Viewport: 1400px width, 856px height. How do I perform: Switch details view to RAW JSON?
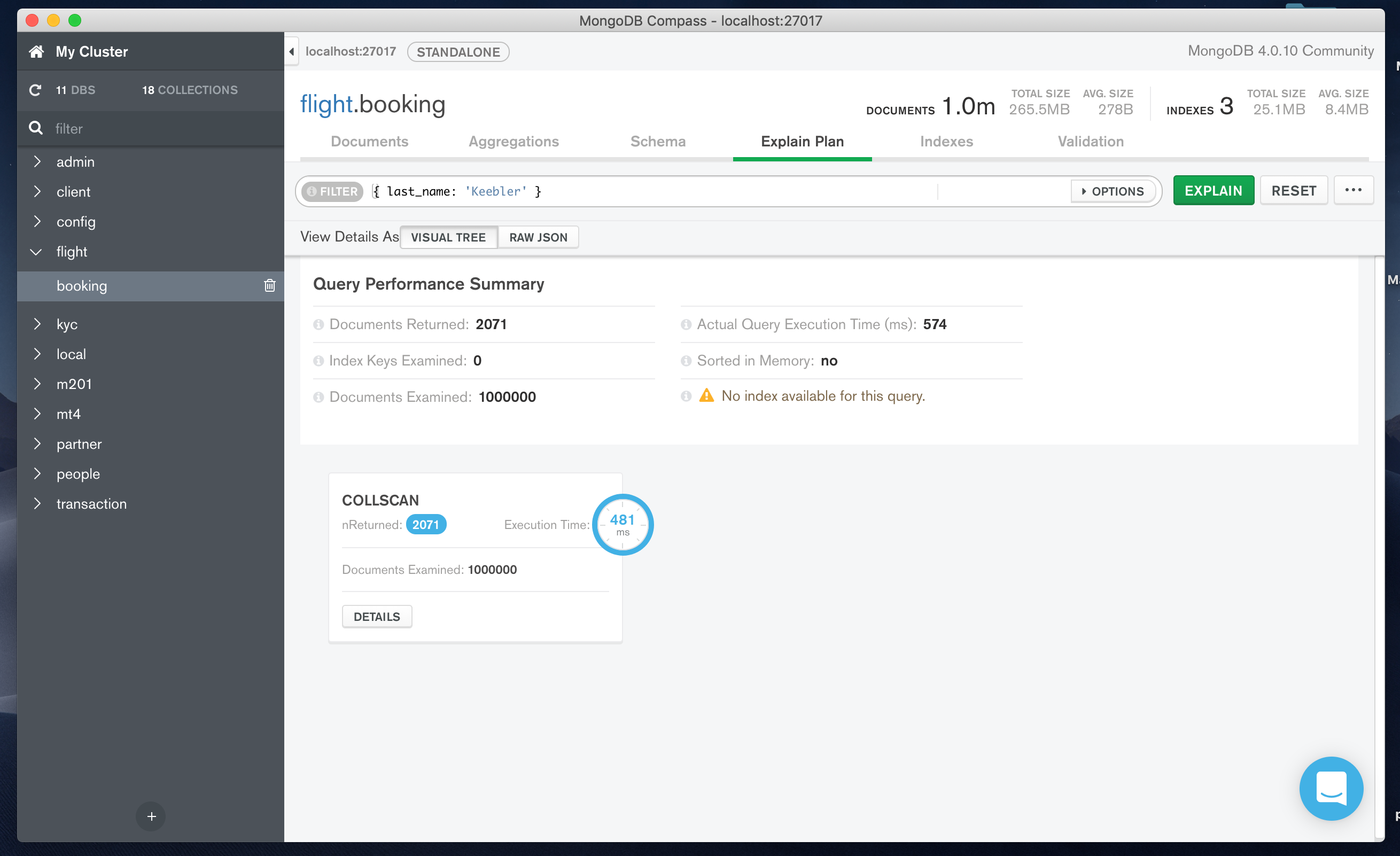[x=538, y=237]
